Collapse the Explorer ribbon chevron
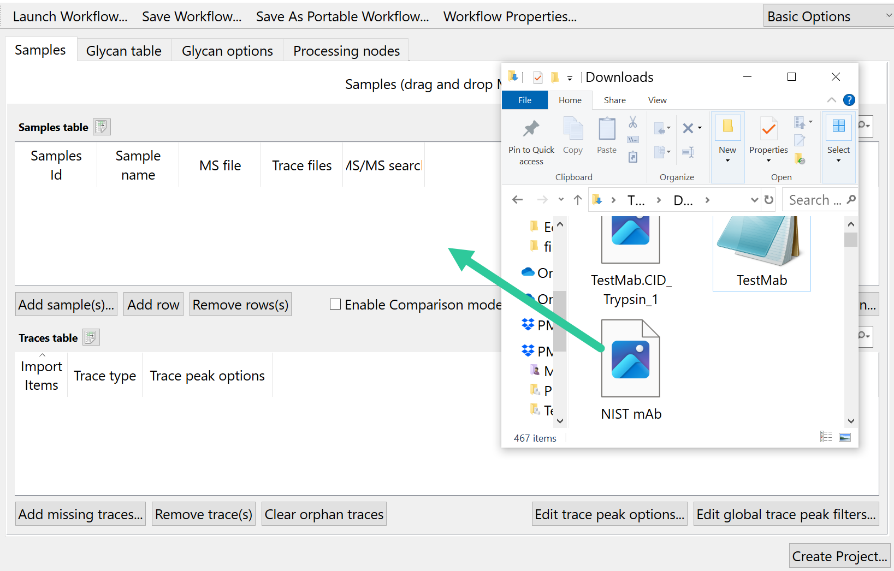 pyautogui.click(x=831, y=100)
